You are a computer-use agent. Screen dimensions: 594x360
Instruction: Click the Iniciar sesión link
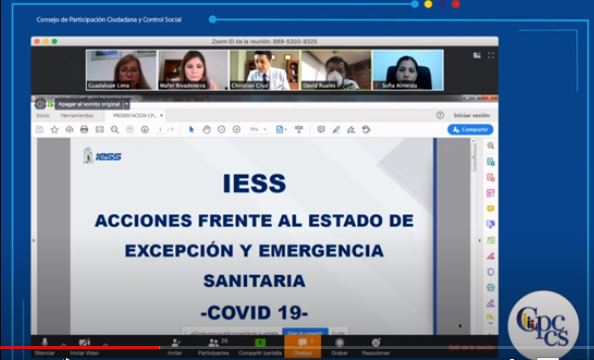(x=472, y=115)
